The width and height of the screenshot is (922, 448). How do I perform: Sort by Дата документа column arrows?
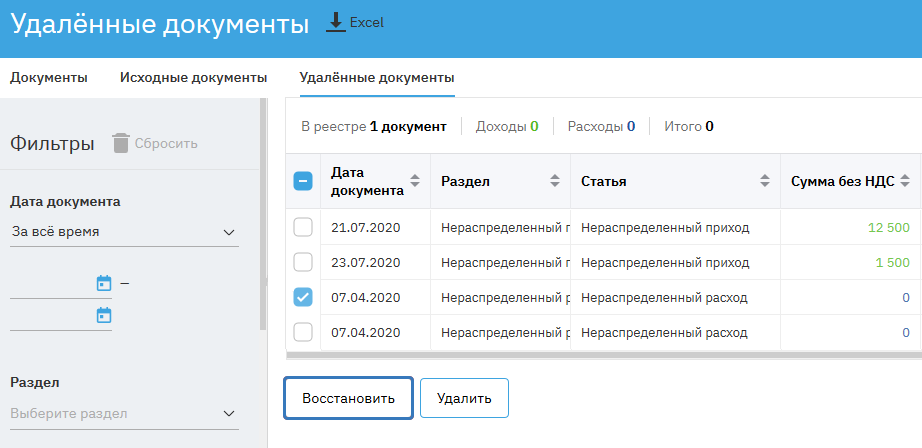pyautogui.click(x=415, y=182)
